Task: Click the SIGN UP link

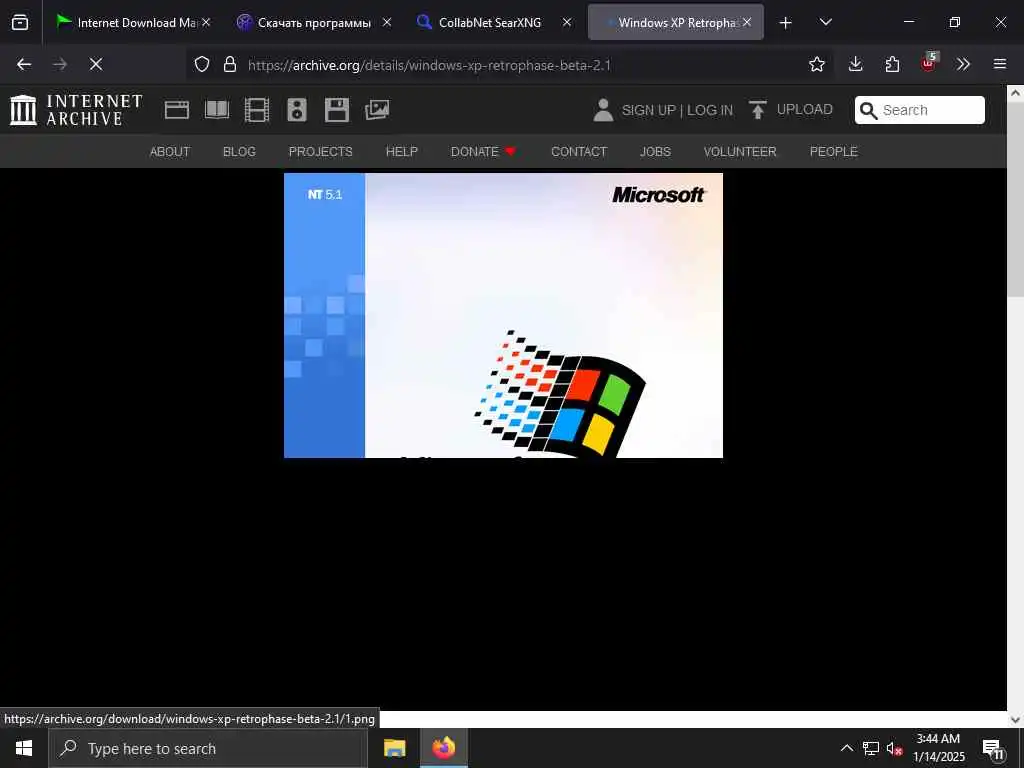Action: point(648,110)
